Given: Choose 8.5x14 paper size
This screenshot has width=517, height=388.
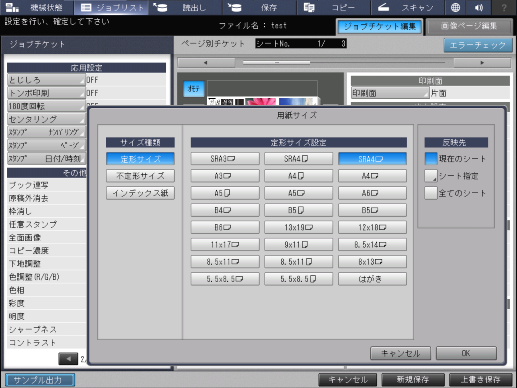Looking at the screenshot, I should (373, 244).
